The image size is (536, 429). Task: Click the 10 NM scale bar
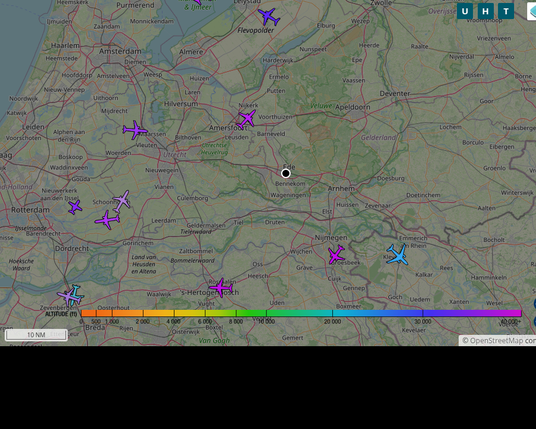pyautogui.click(x=36, y=335)
